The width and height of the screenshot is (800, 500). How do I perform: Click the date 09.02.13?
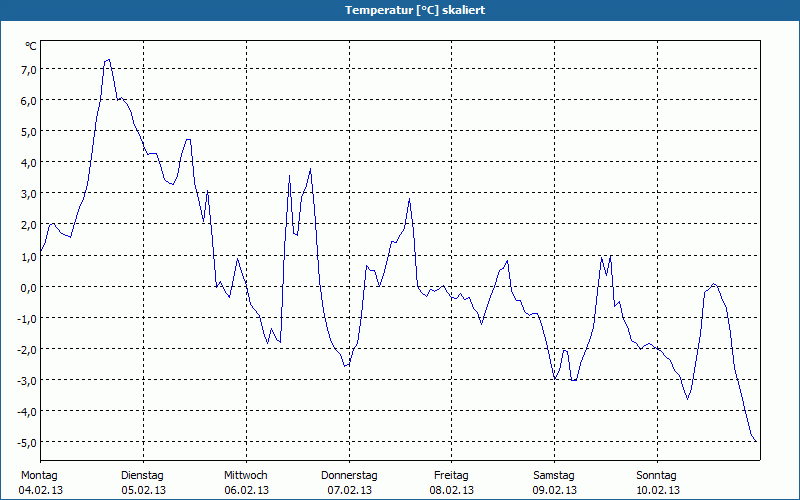(555, 490)
